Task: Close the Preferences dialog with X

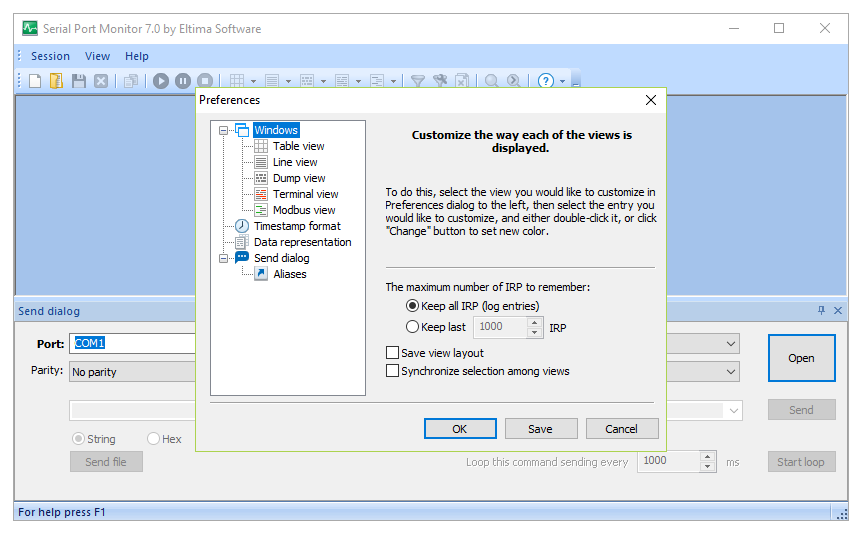Action: pyautogui.click(x=651, y=100)
